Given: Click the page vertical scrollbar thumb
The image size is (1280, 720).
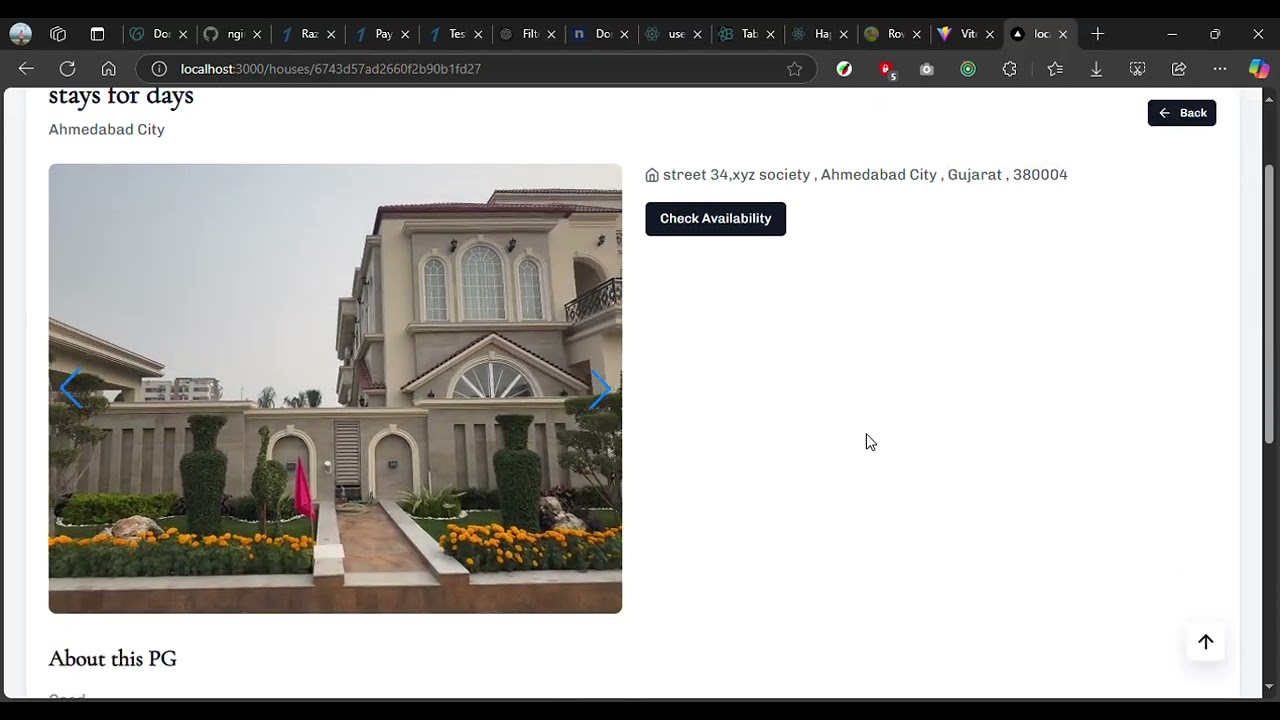Looking at the screenshot, I should tap(1270, 304).
